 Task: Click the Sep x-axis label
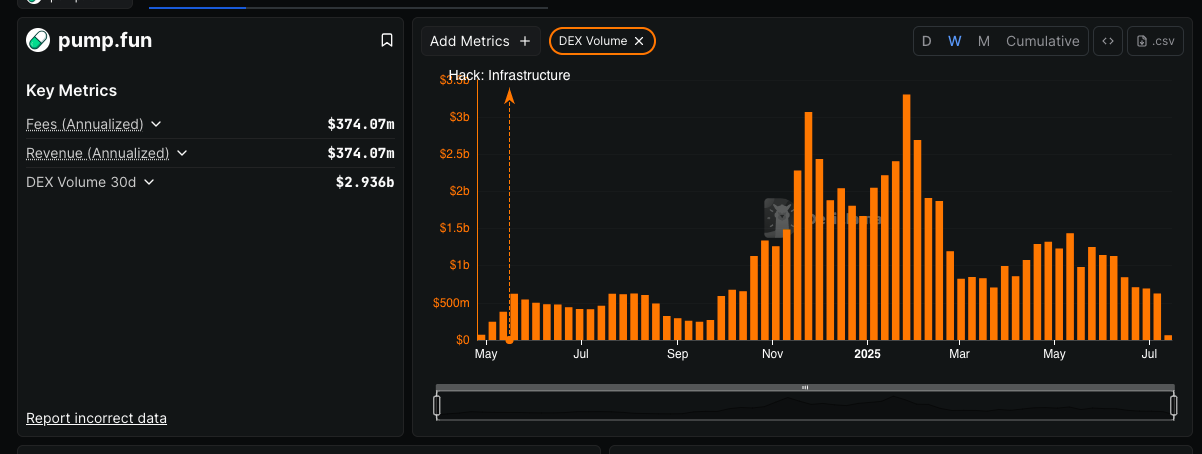pos(678,354)
